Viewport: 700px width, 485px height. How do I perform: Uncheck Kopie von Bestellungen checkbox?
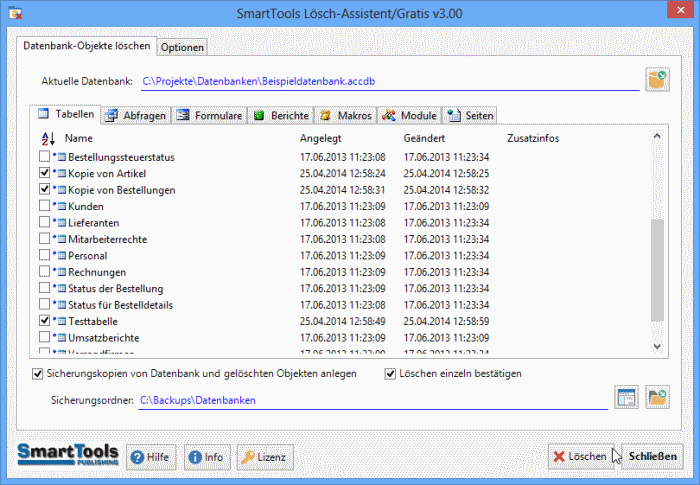(x=44, y=189)
